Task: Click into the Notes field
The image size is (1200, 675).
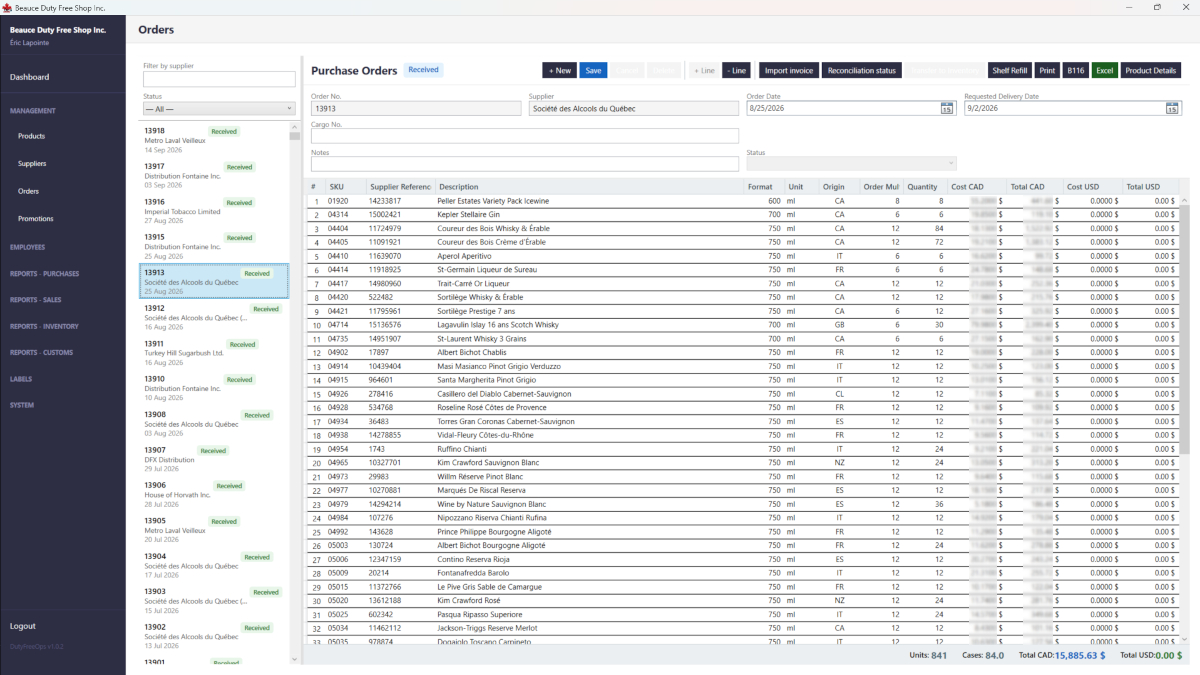Action: click(525, 164)
